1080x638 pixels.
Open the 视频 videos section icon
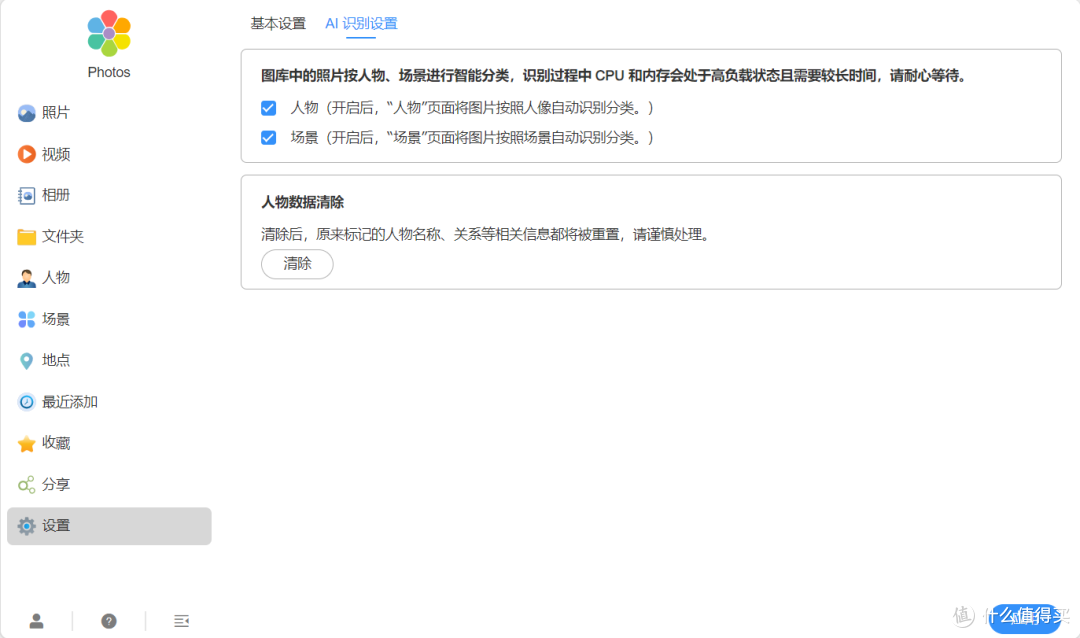pyautogui.click(x=26, y=154)
